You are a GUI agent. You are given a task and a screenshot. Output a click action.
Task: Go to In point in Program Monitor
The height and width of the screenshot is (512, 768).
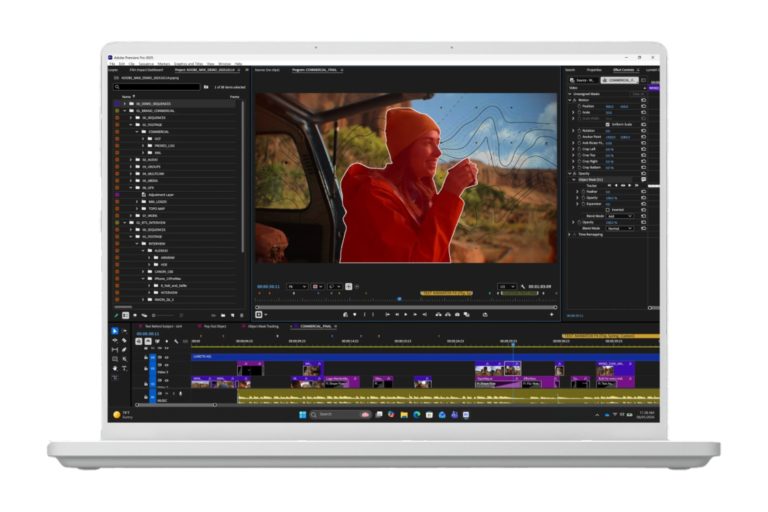(387, 315)
